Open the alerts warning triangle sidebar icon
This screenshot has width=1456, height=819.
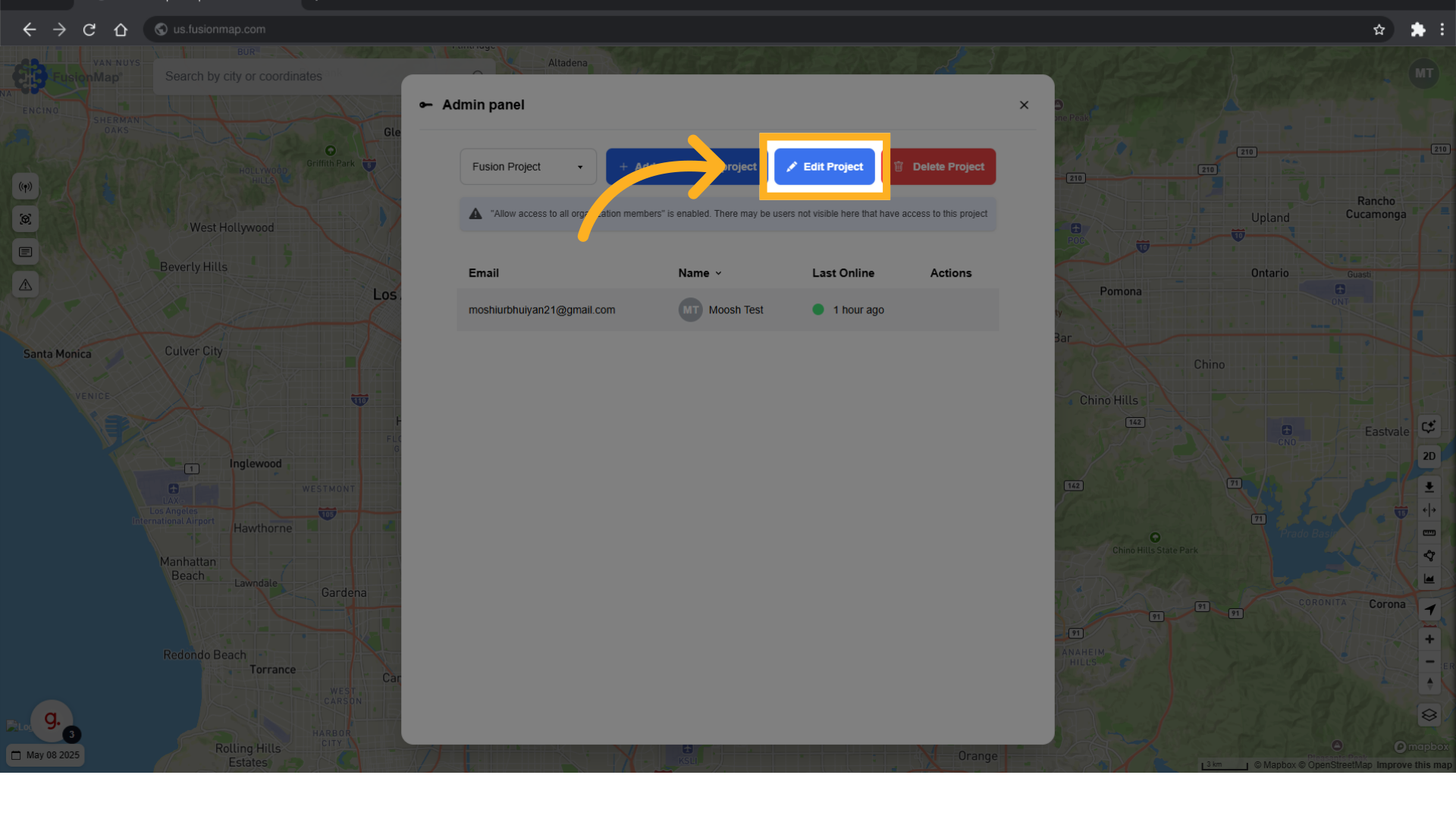click(26, 285)
